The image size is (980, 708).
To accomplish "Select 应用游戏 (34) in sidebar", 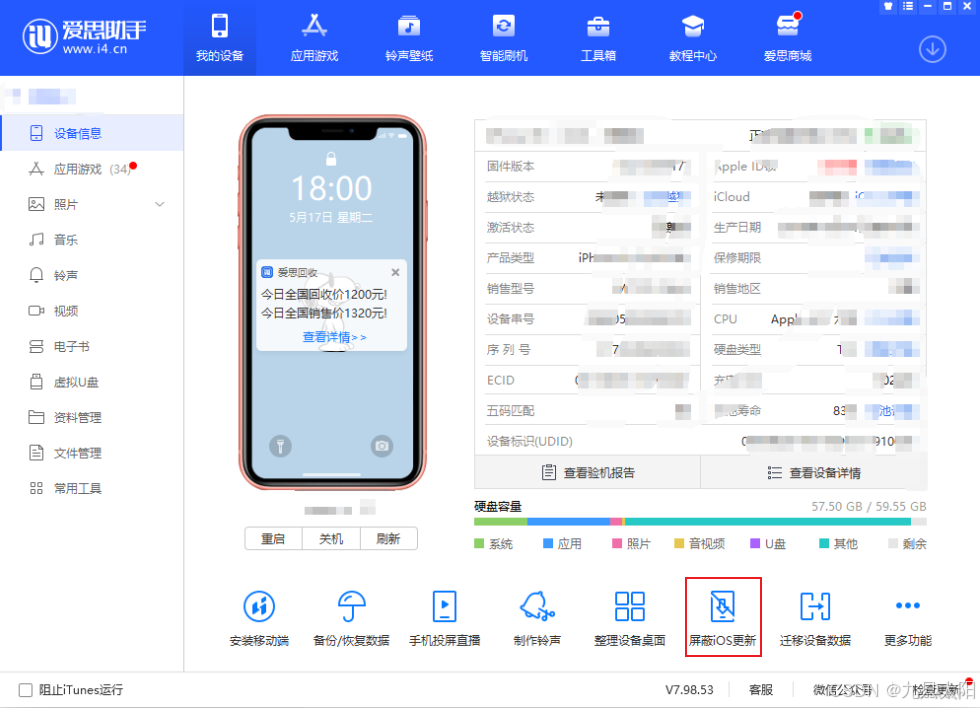I will point(92,169).
